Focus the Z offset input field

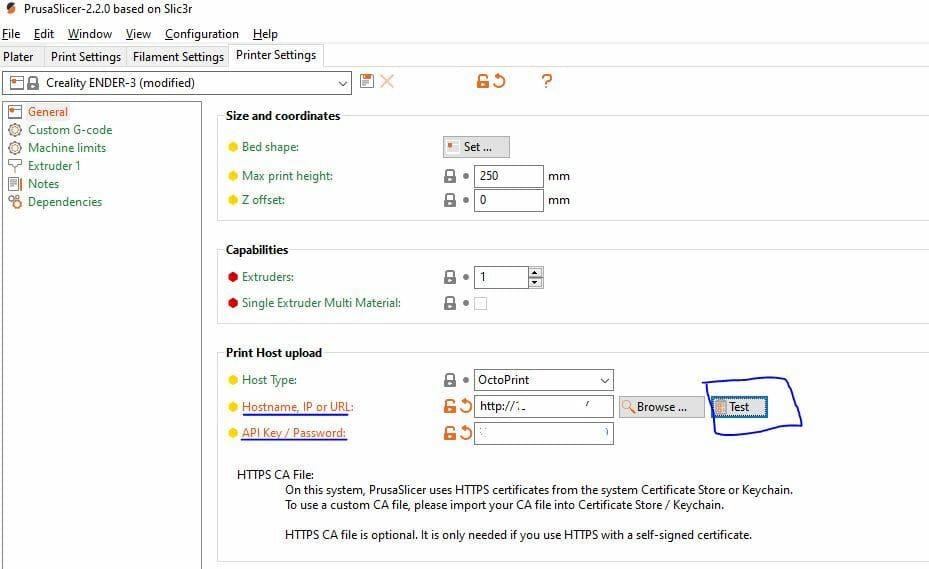508,200
